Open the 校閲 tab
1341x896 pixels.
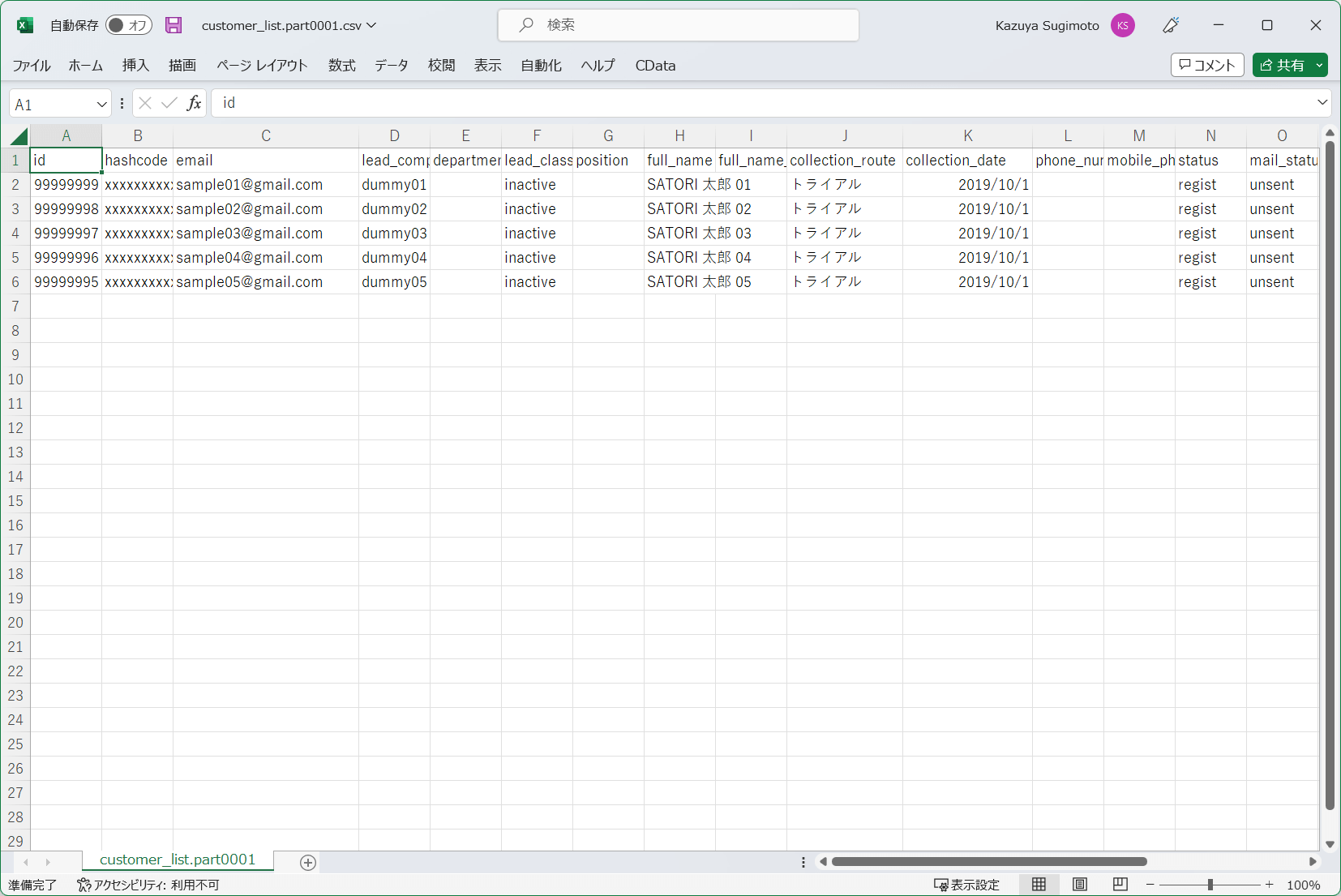coord(442,65)
